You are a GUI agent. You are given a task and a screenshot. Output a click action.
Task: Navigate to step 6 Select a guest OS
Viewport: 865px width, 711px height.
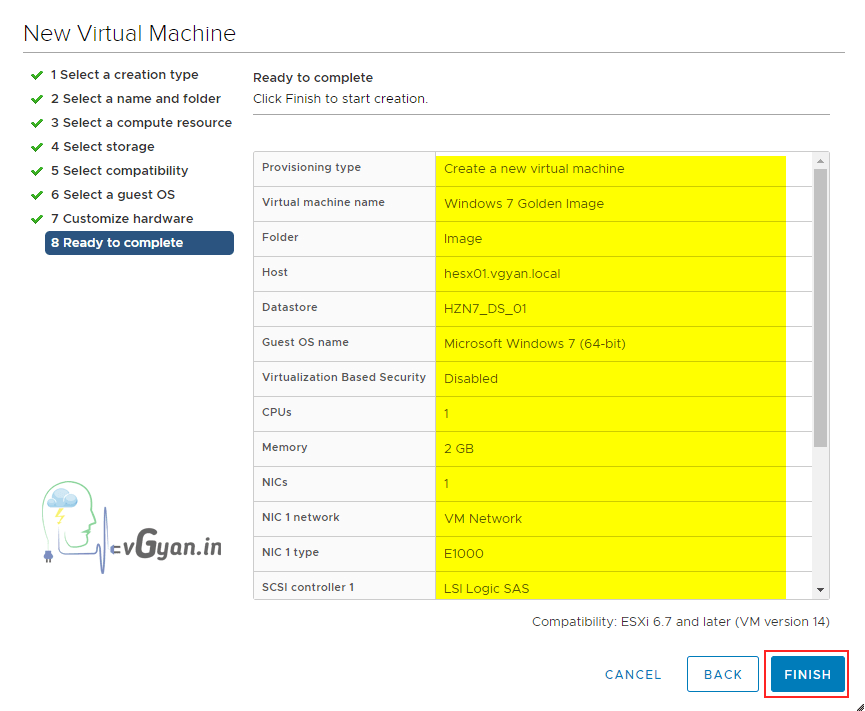point(112,195)
